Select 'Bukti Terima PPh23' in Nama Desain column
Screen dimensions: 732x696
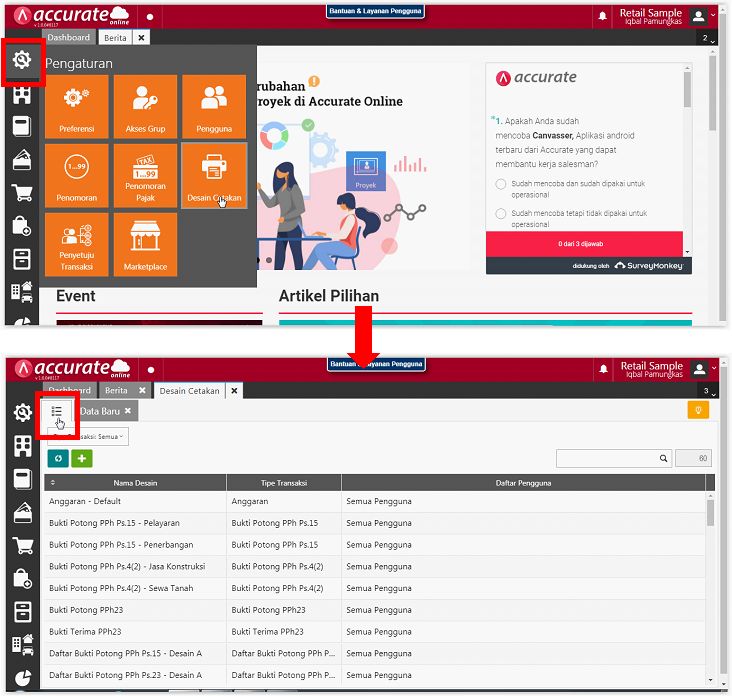[x=85, y=632]
